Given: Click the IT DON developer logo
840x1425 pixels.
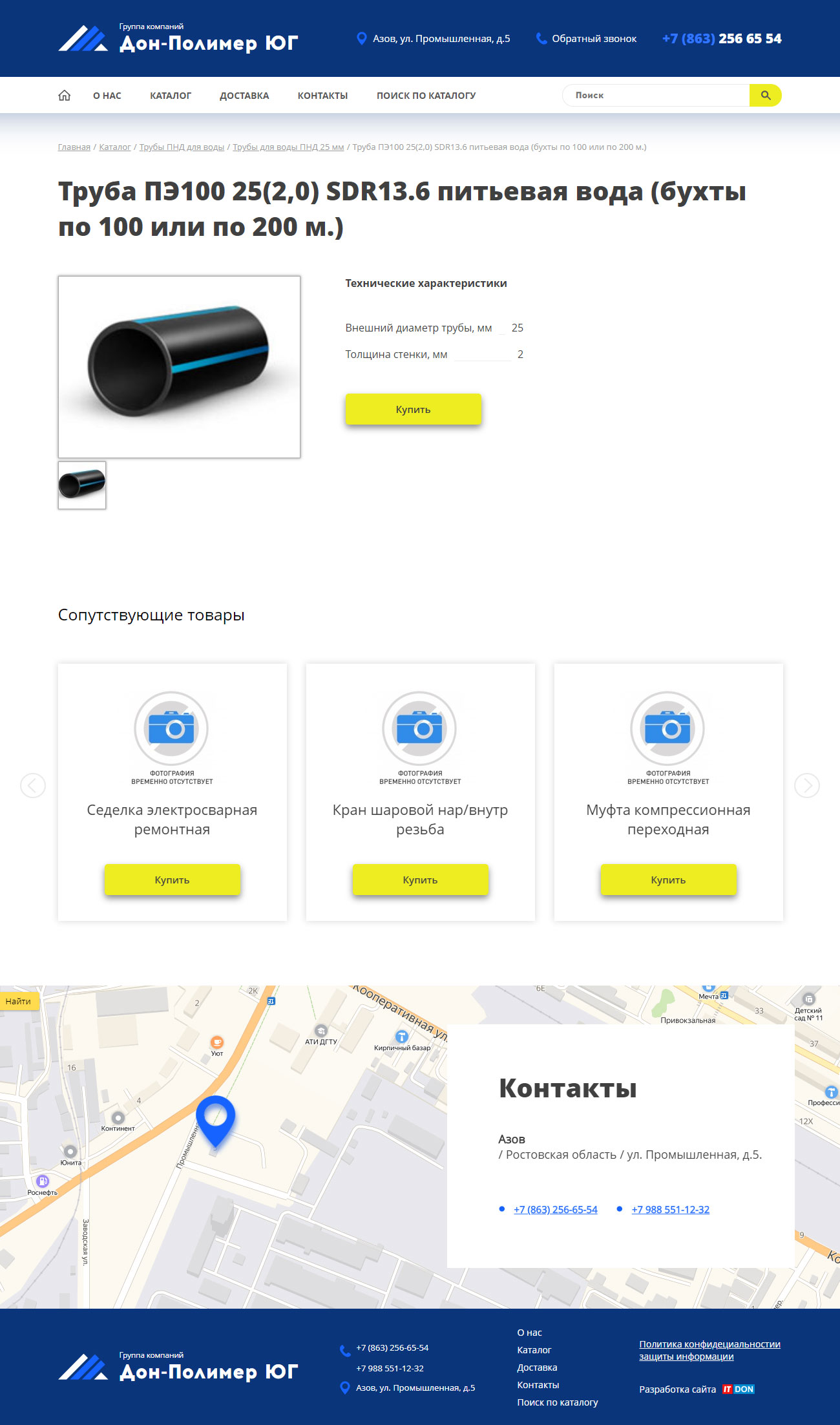Looking at the screenshot, I should 738,1389.
